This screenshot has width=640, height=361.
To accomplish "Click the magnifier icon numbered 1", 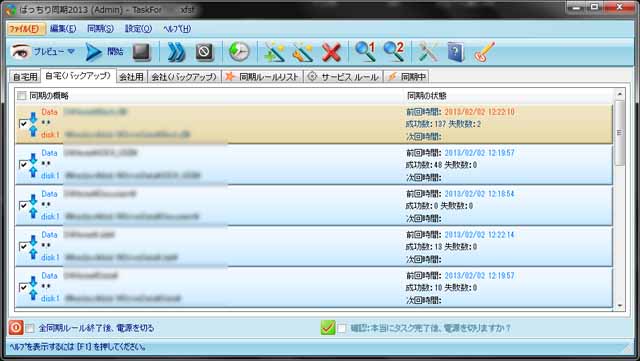I will [365, 52].
